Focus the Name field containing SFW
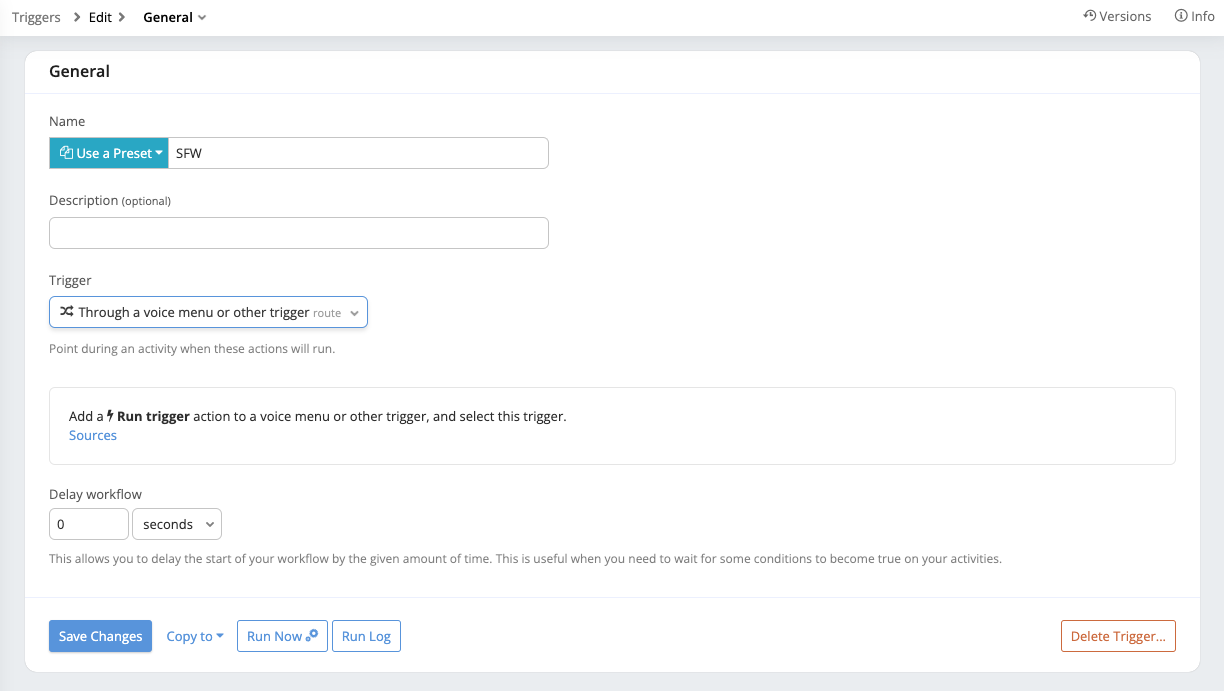Viewport: 1224px width, 691px height. click(357, 153)
